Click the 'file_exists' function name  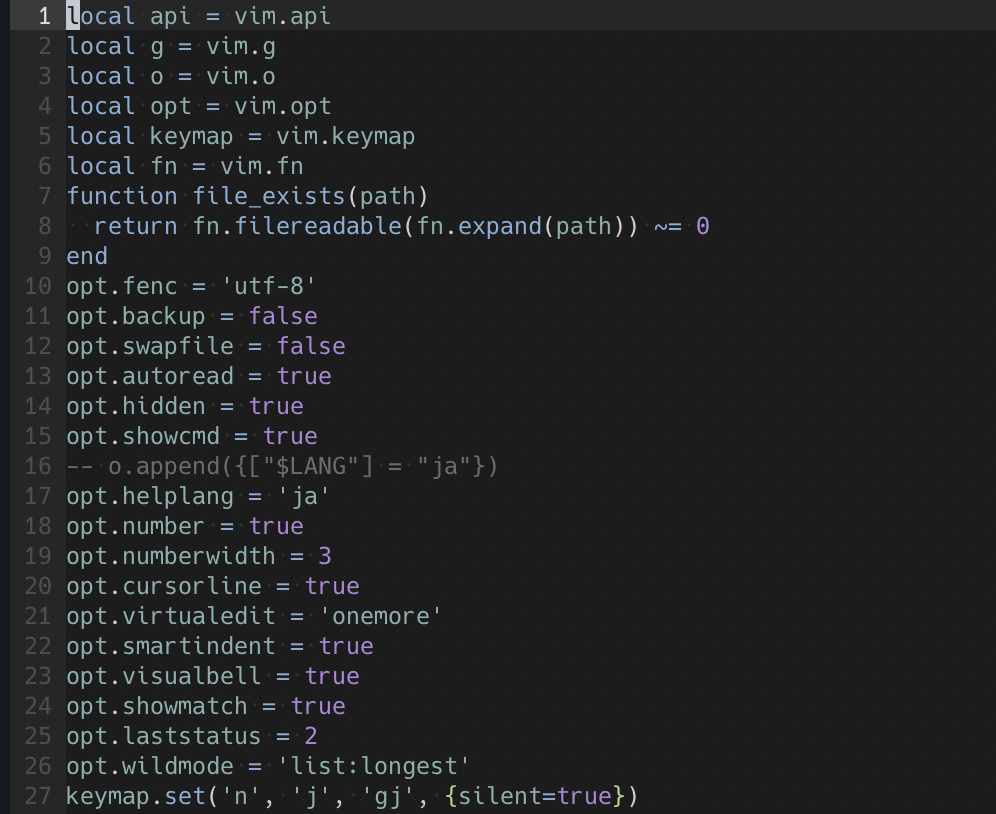[x=269, y=196]
